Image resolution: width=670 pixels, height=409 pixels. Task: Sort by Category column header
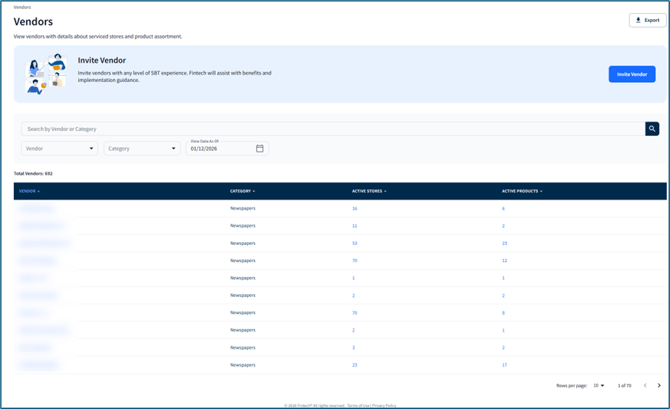click(x=241, y=191)
